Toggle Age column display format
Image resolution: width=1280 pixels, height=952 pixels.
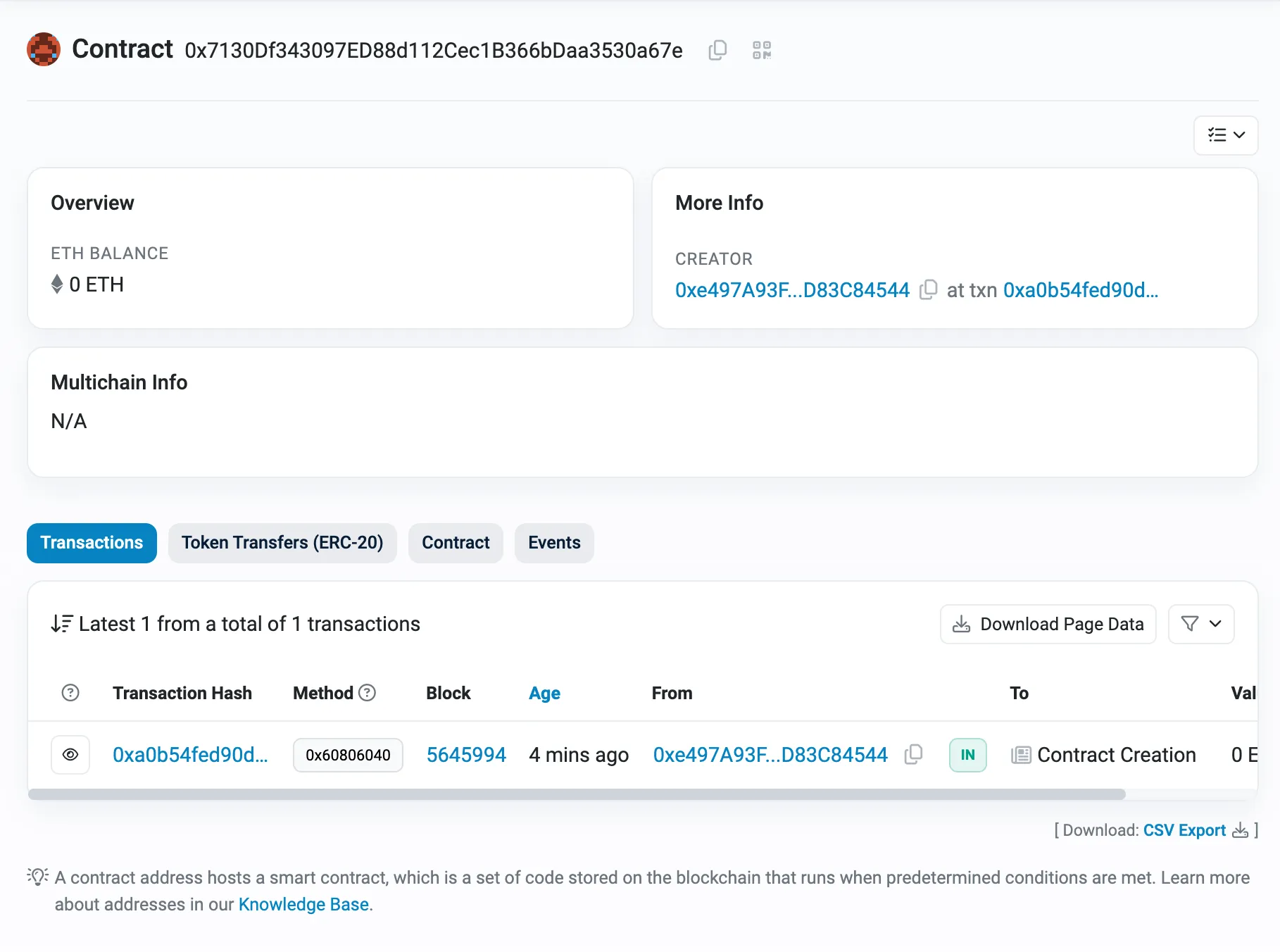tap(544, 693)
